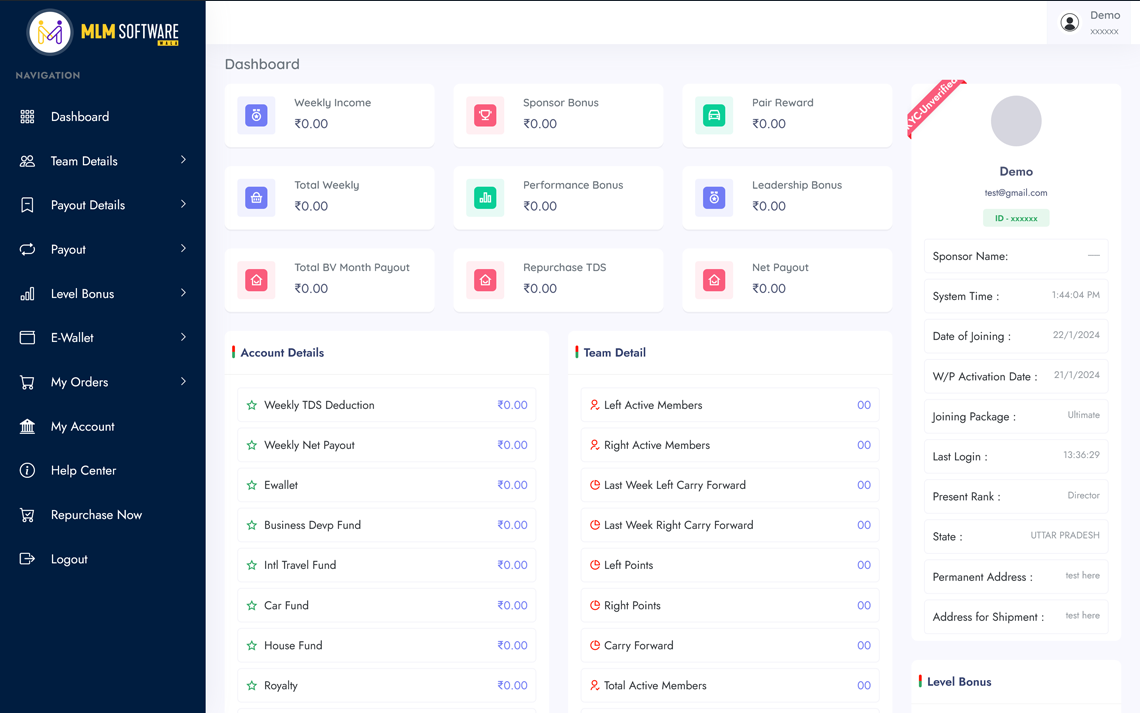
Task: Open the user account icon in header
Action: coord(1069,22)
